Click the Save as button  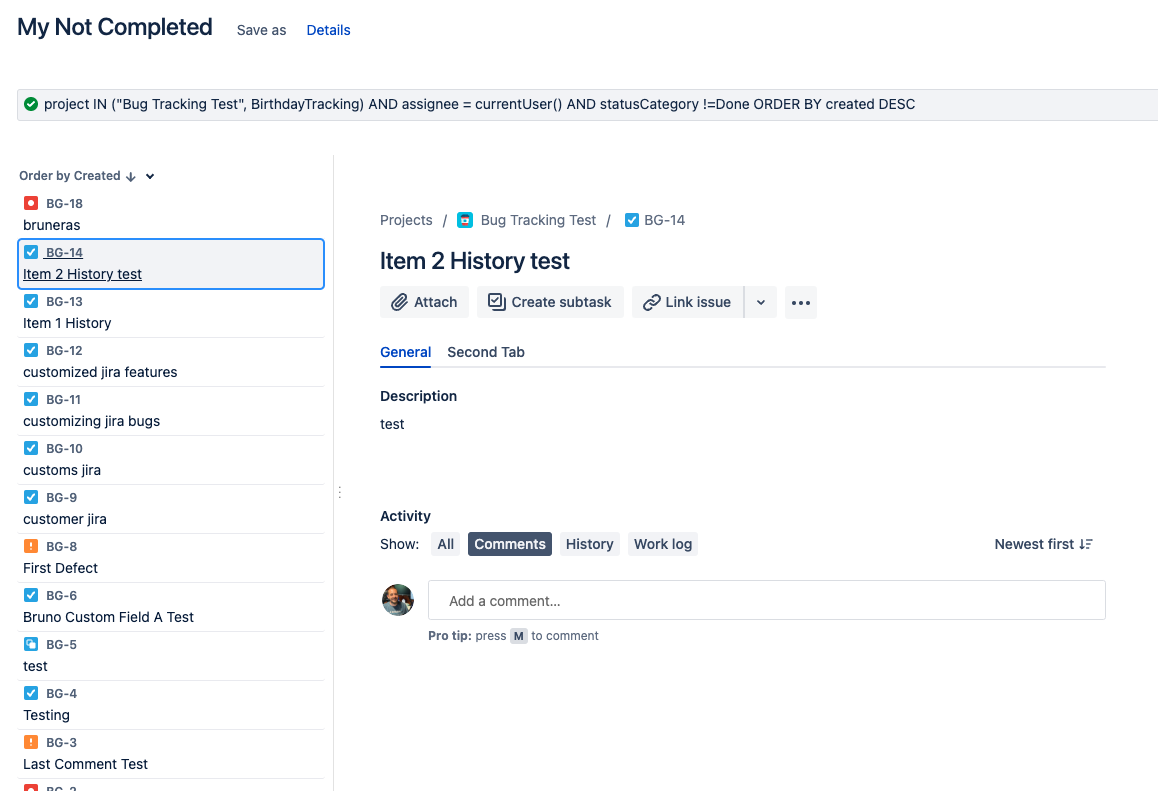(260, 30)
